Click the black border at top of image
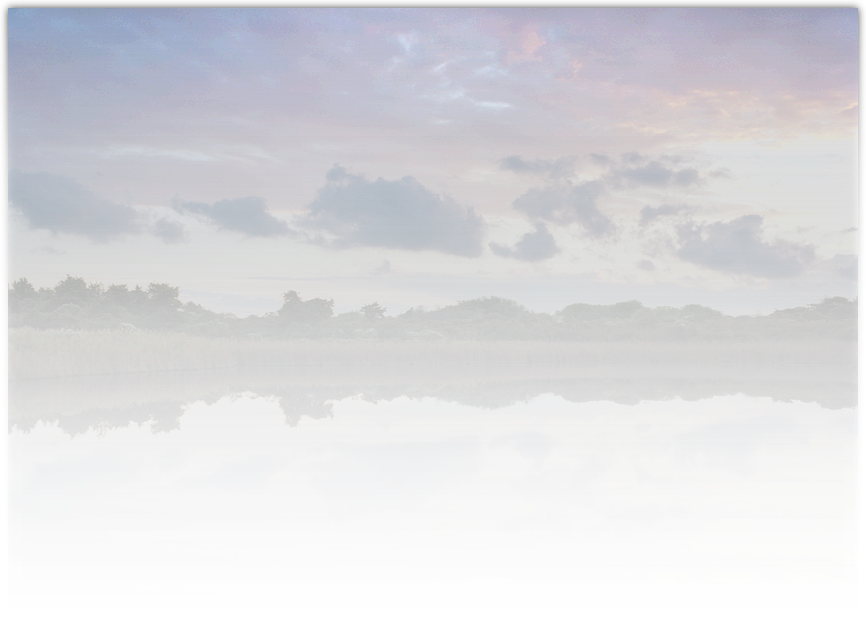The height and width of the screenshot is (620, 866). point(432,4)
